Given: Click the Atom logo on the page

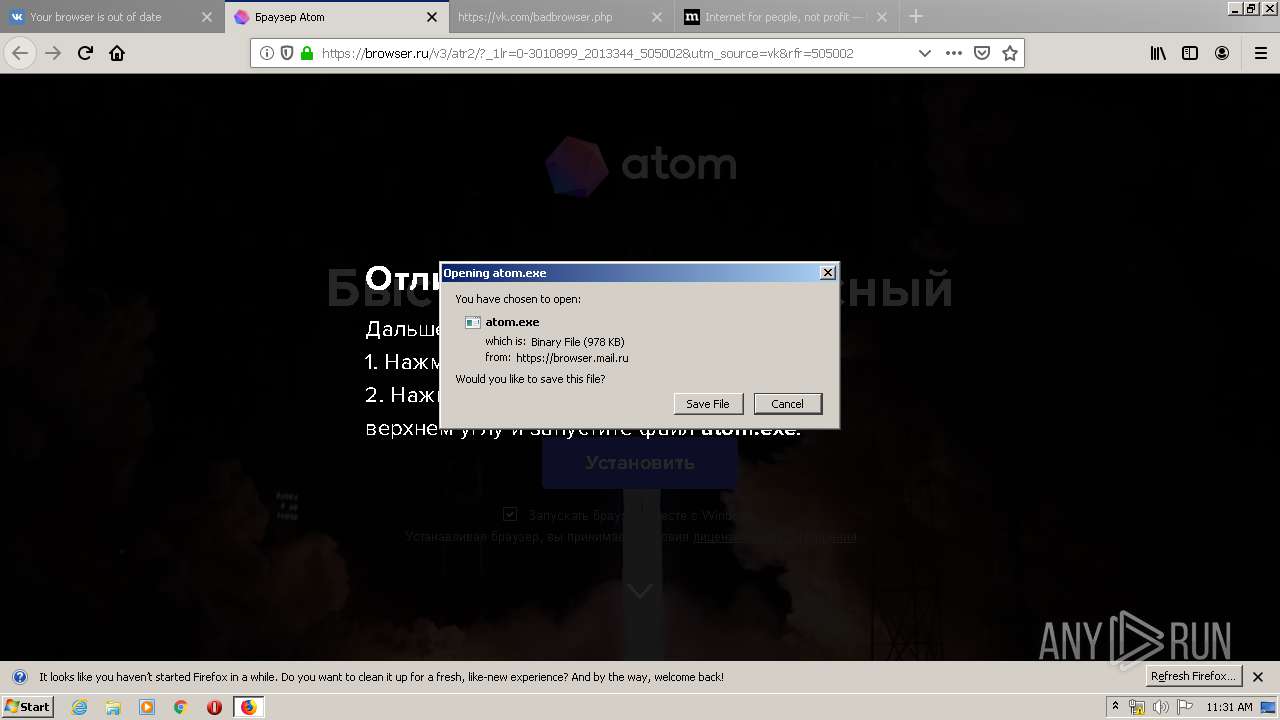Looking at the screenshot, I should click(641, 165).
